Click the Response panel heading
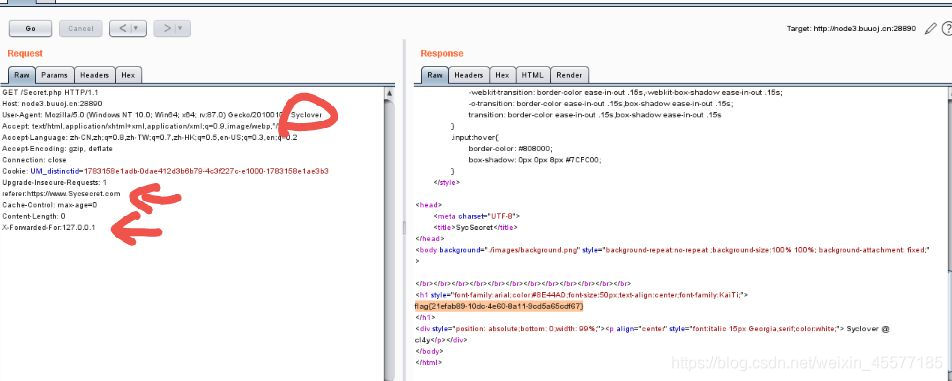 point(441,53)
